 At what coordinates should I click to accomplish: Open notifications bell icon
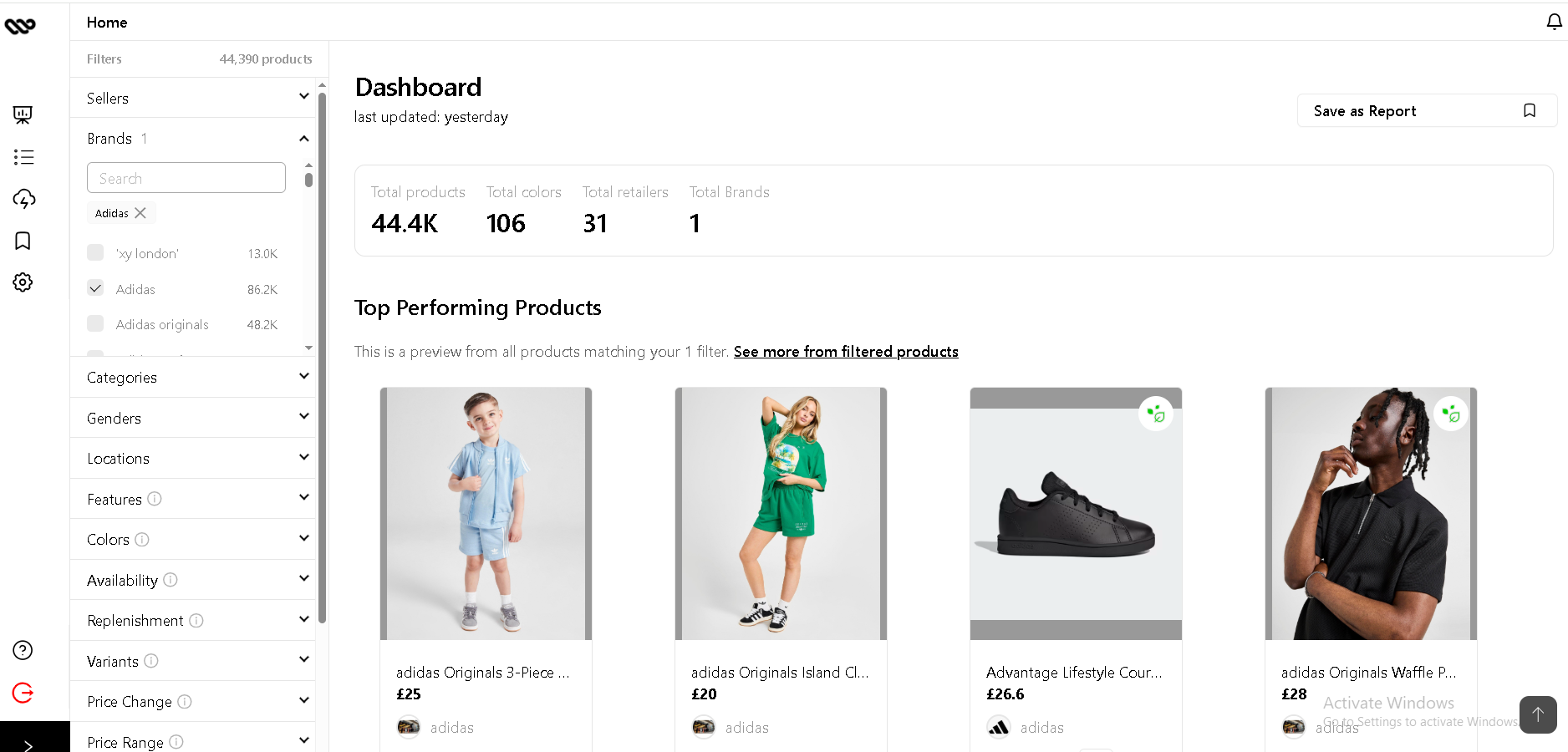1554,22
